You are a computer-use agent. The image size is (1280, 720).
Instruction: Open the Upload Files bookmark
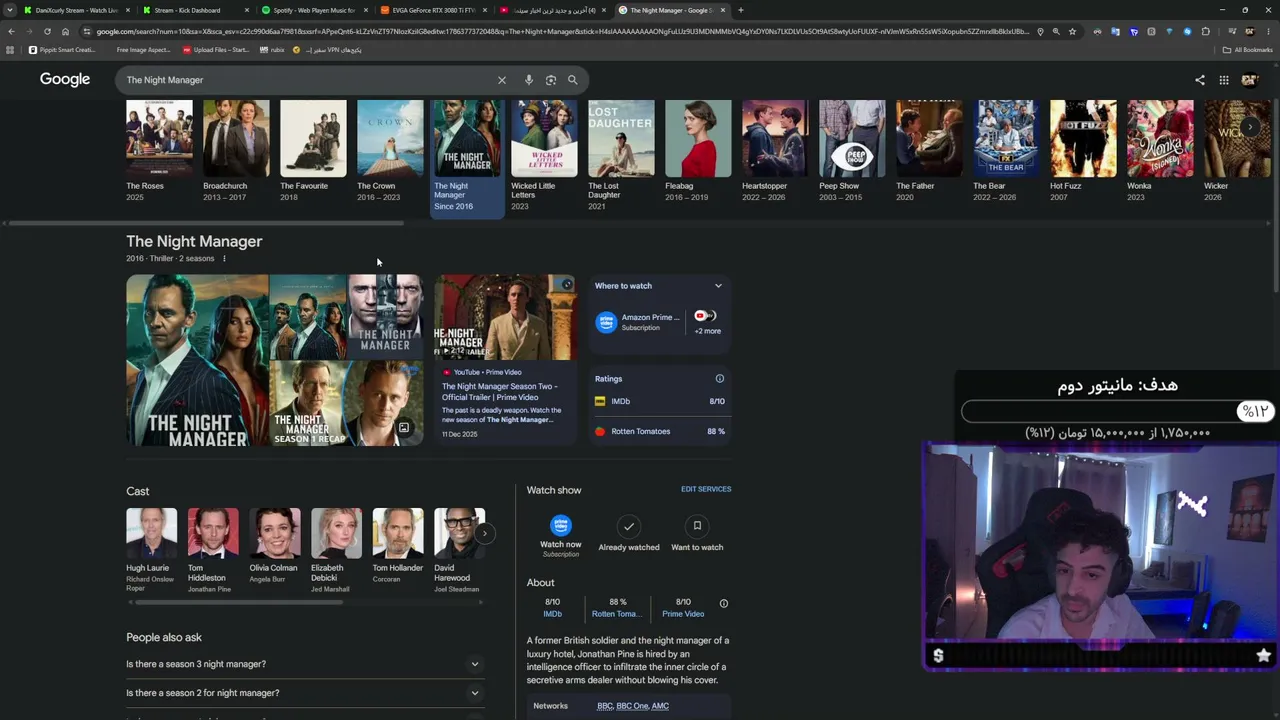point(216,50)
